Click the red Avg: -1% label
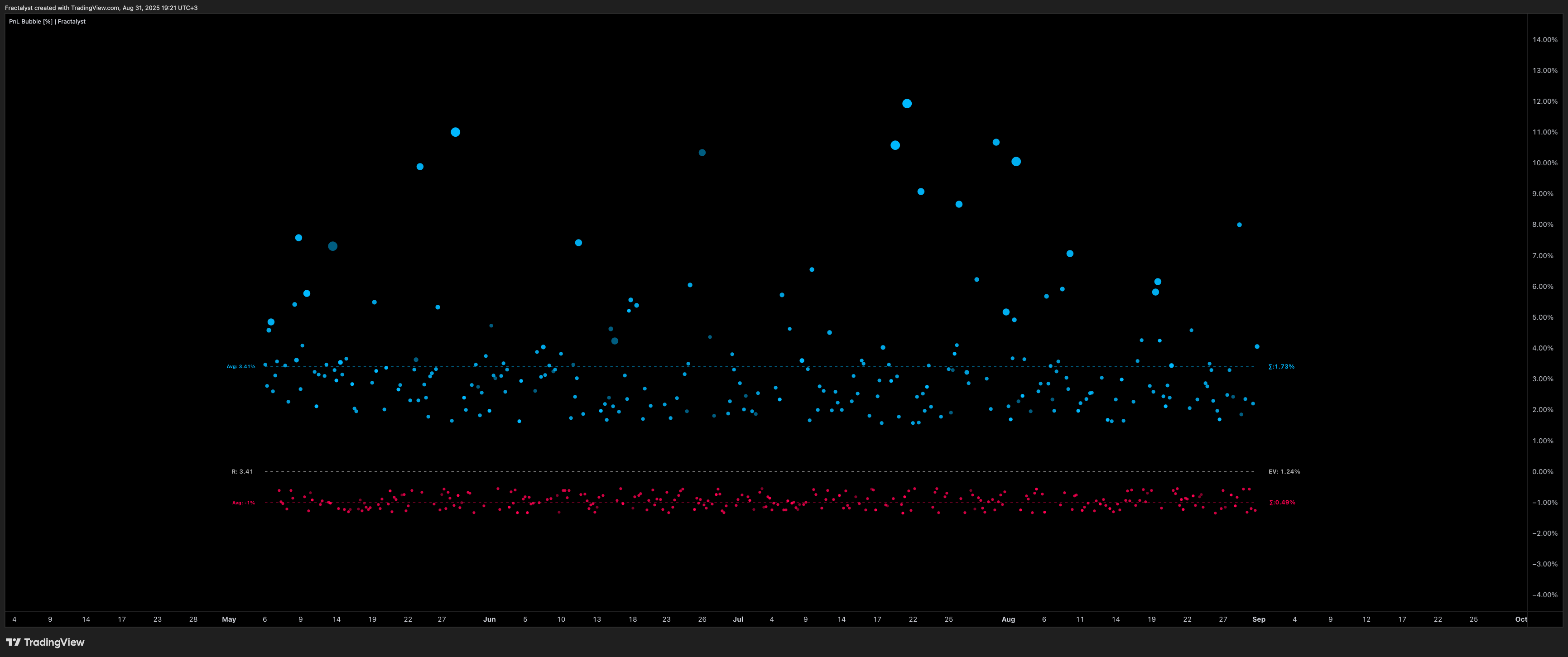 [x=244, y=503]
